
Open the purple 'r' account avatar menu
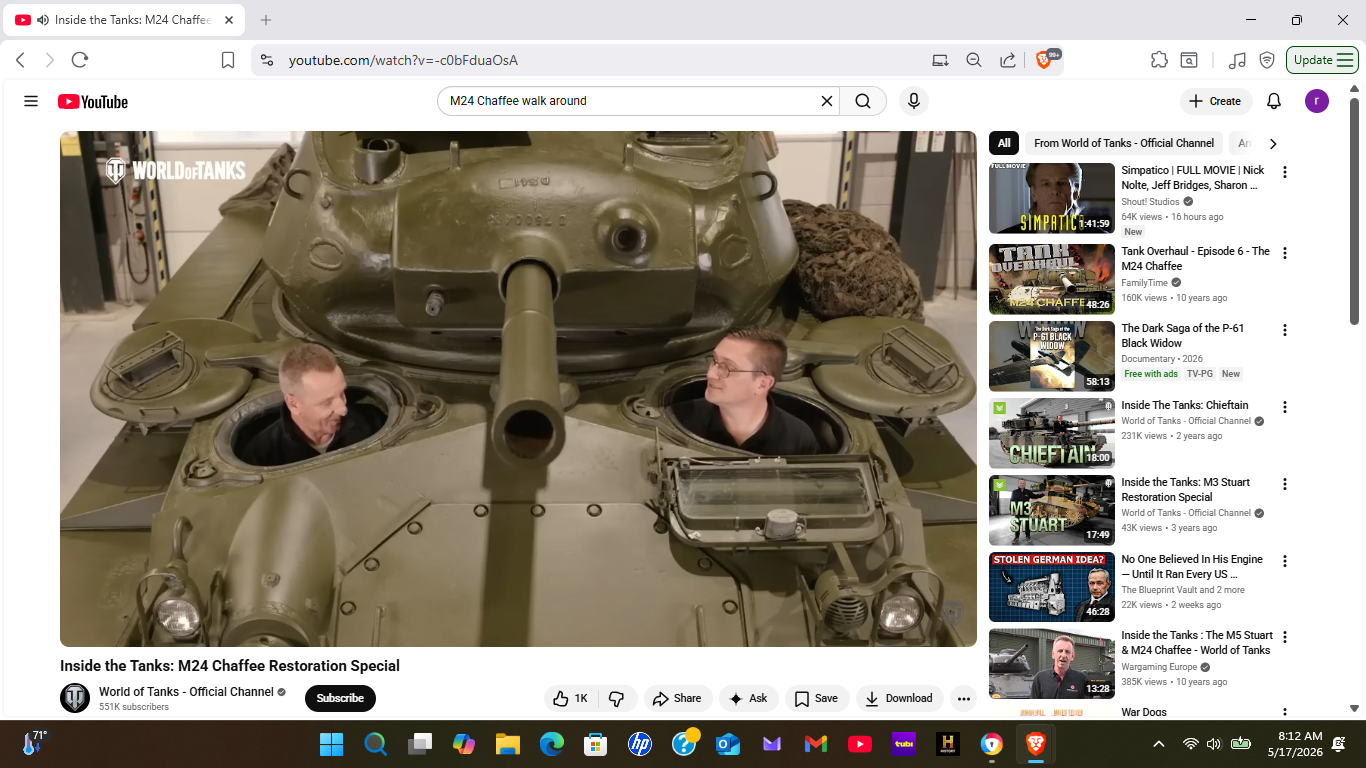(x=1317, y=101)
